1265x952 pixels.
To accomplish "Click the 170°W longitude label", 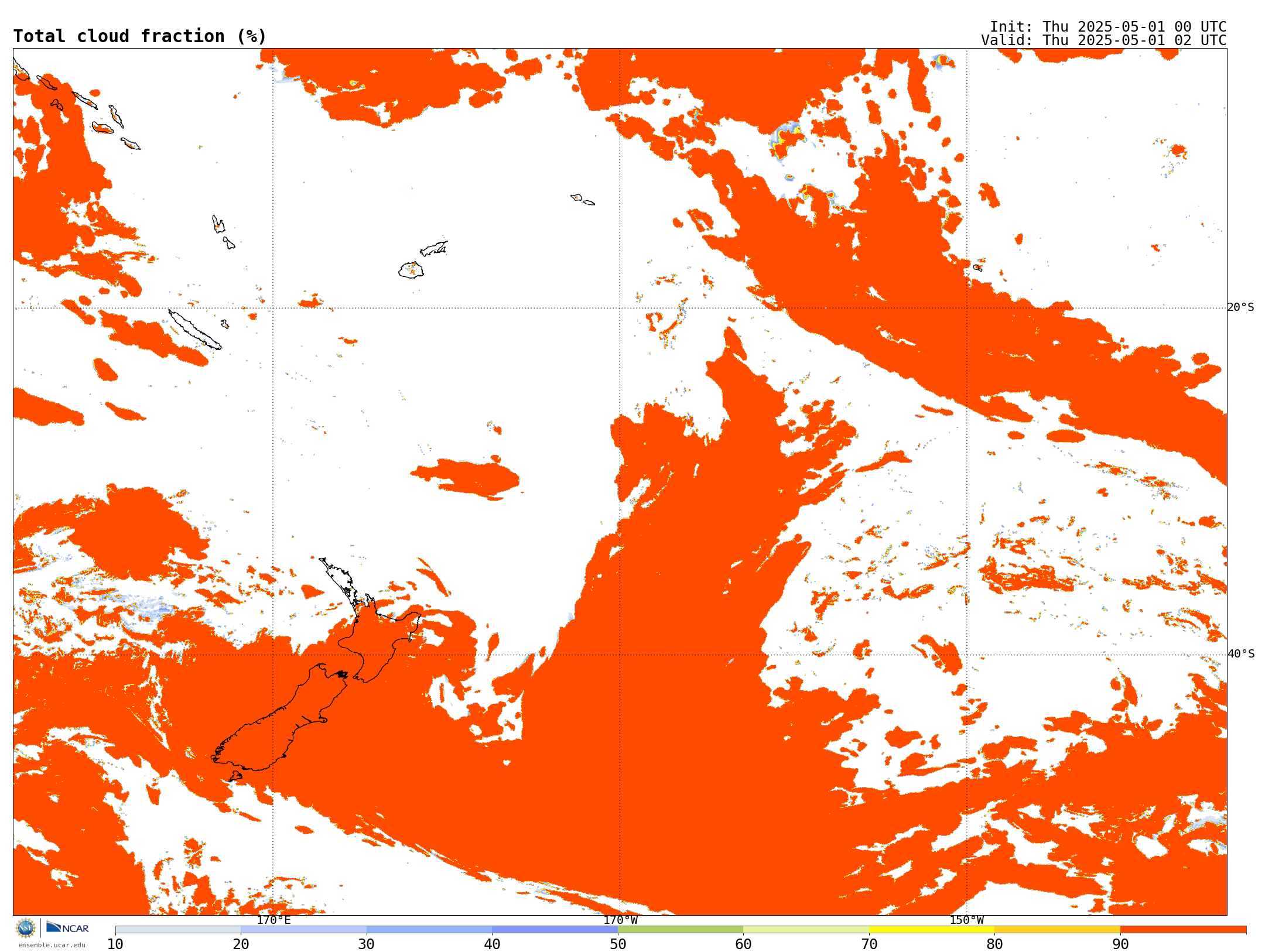I will coord(620,920).
